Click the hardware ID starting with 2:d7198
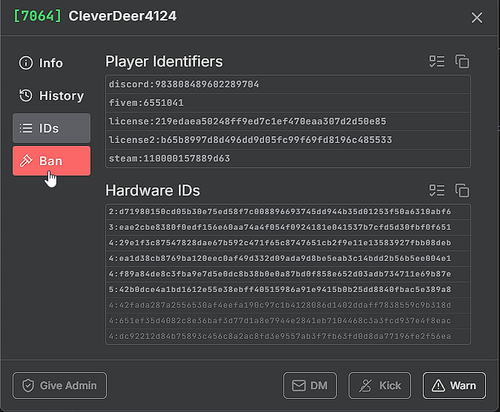The height and width of the screenshot is (412, 500). (x=288, y=212)
